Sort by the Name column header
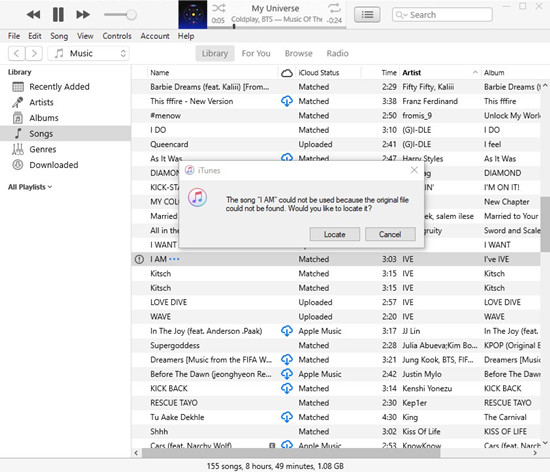The width and height of the screenshot is (550, 472). tap(212, 73)
